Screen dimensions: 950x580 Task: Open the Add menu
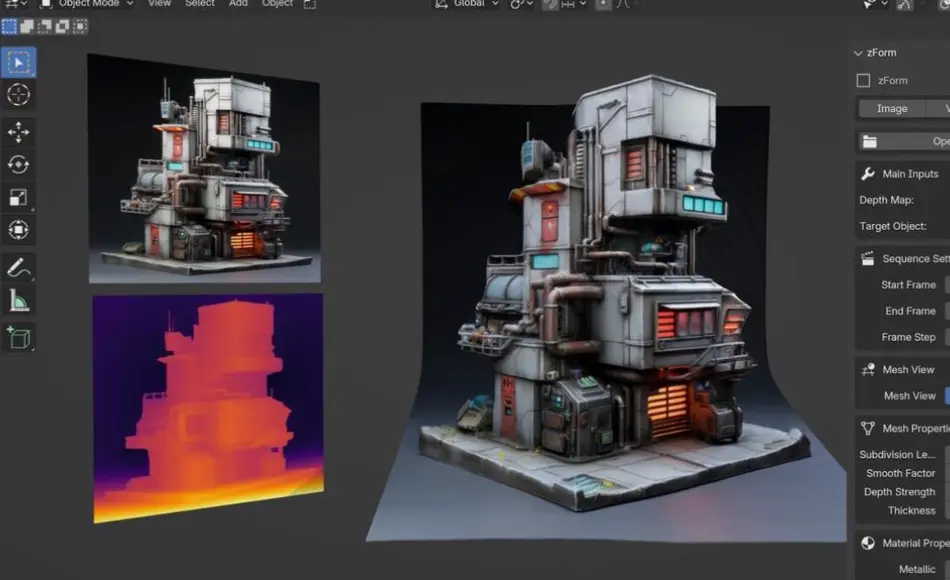pos(238,4)
